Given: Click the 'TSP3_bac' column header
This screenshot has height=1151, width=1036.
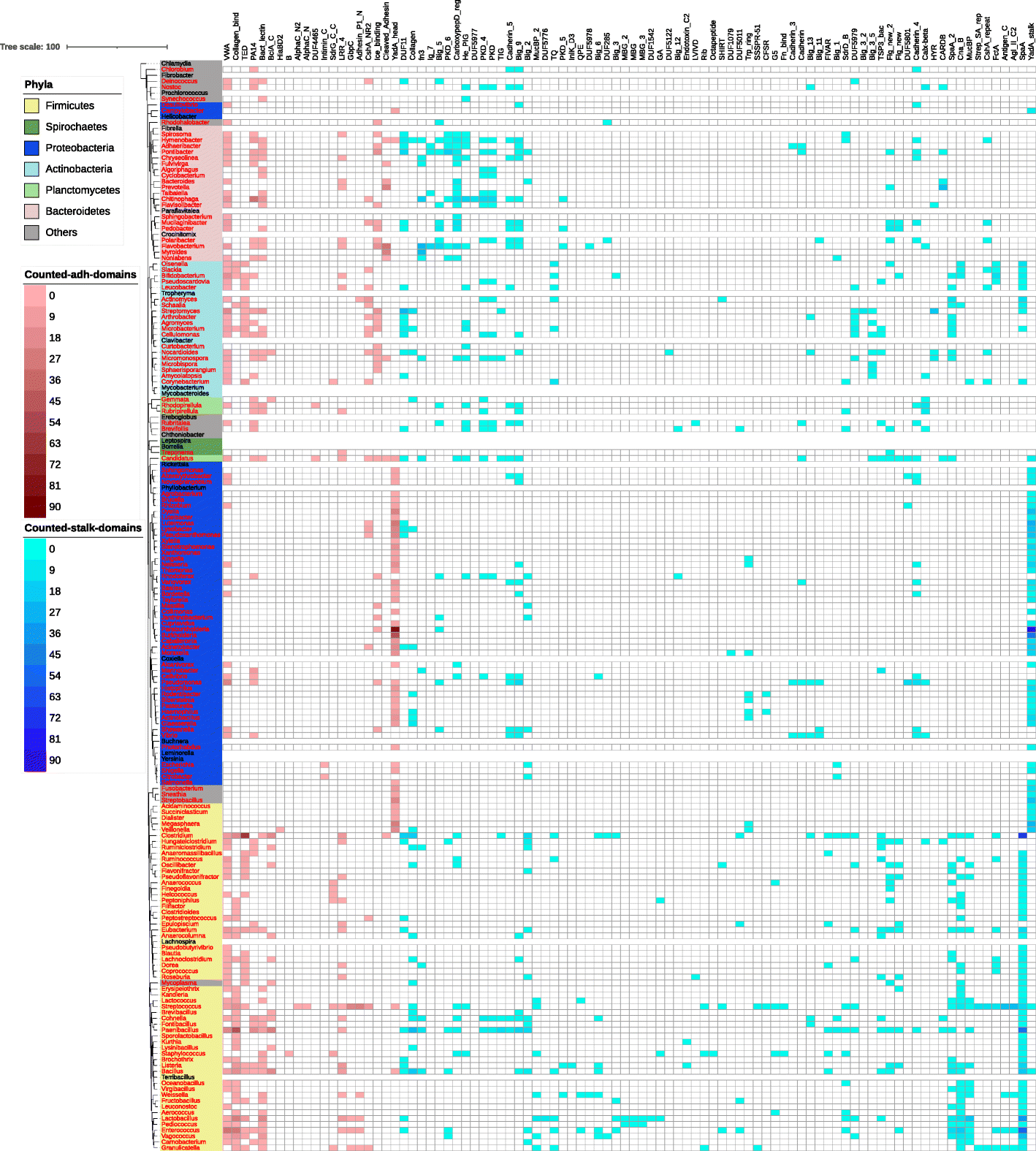Looking at the screenshot, I should tap(880, 42).
